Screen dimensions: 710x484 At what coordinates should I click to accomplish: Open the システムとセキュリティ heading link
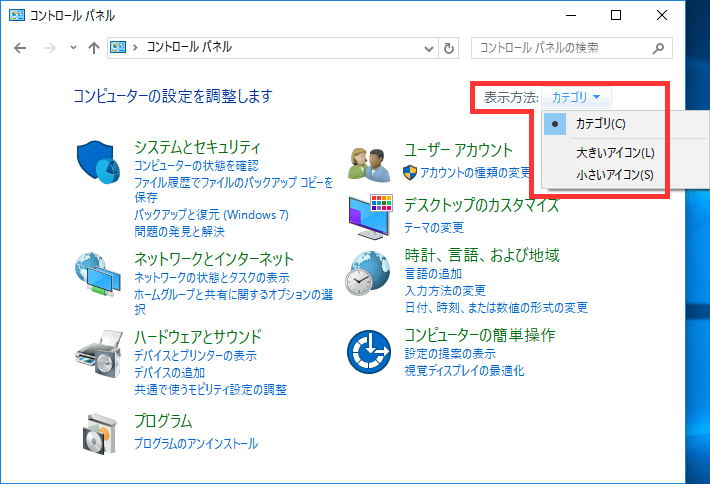[x=197, y=147]
